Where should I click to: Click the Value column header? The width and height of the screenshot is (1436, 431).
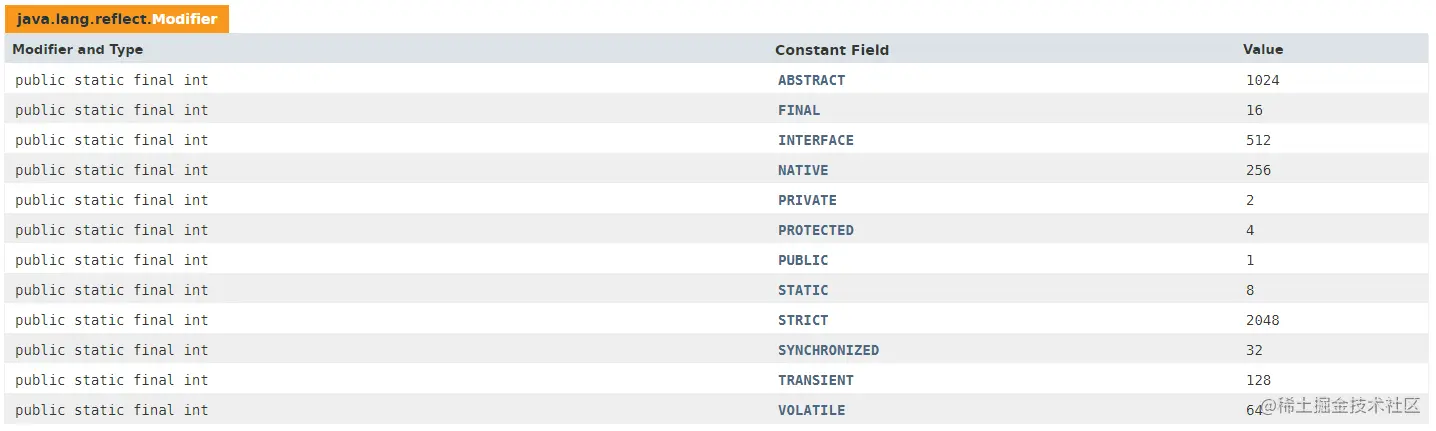click(1263, 49)
